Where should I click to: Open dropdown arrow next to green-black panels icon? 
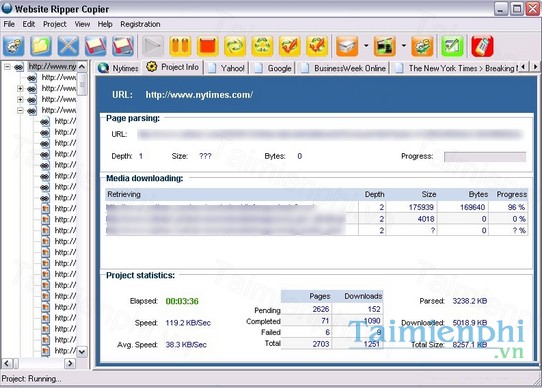click(x=403, y=46)
